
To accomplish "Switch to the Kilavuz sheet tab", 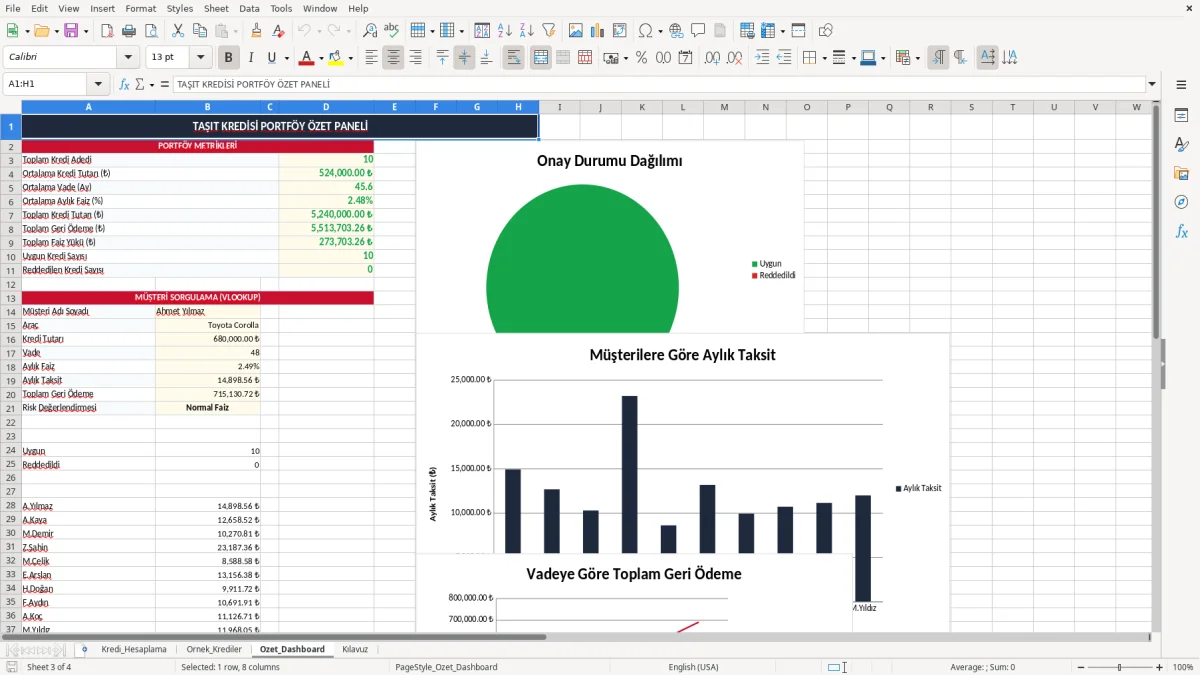I will tap(355, 649).
